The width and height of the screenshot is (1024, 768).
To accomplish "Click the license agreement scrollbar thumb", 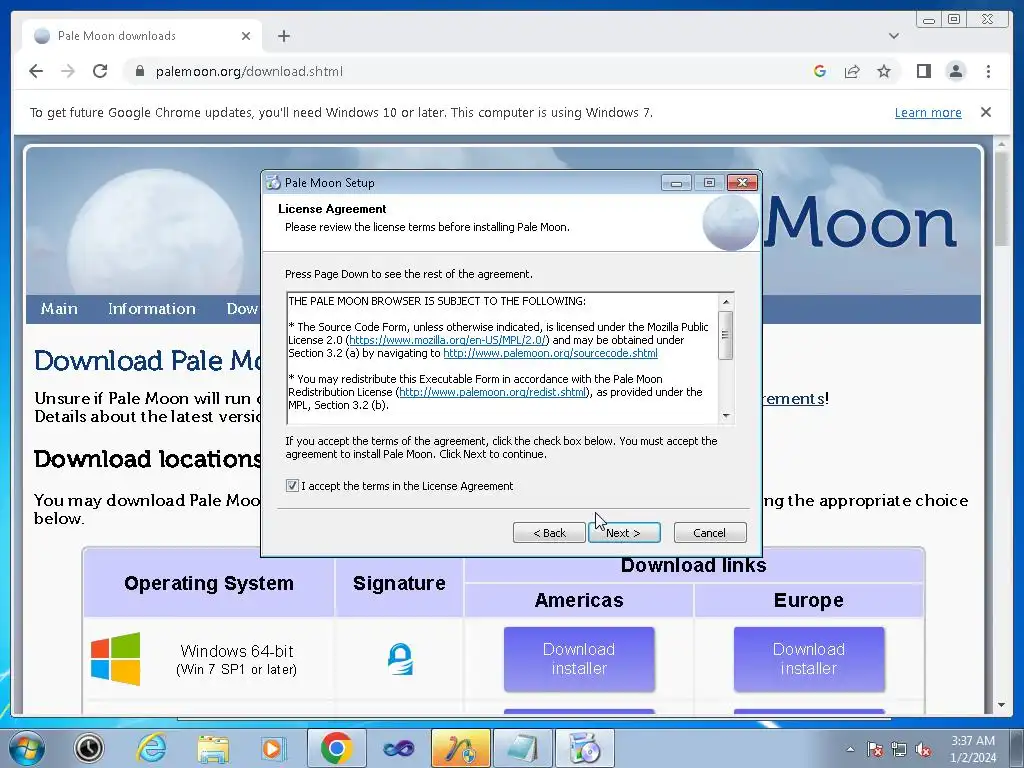I will [726, 335].
